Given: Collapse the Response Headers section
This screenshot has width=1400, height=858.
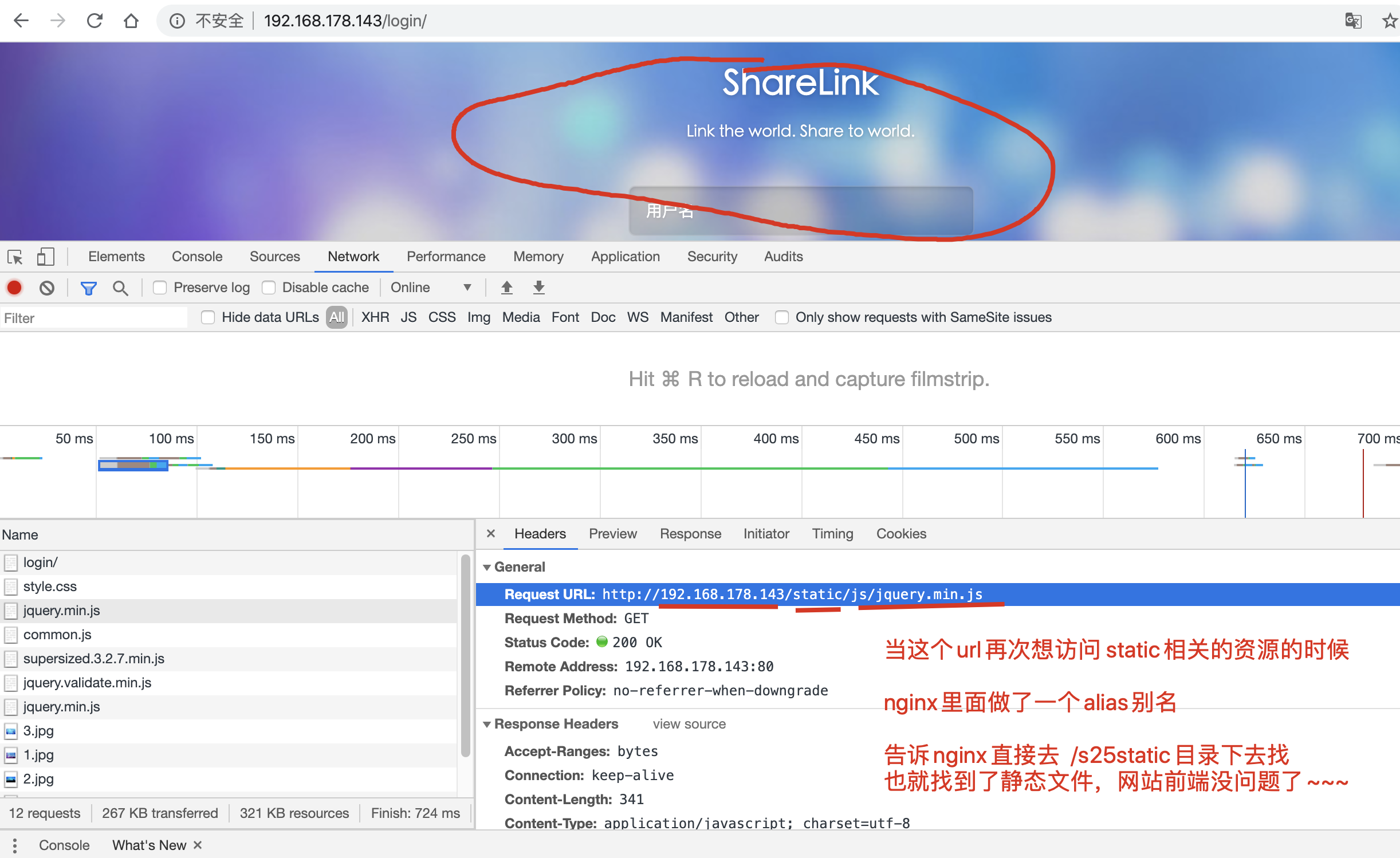Looking at the screenshot, I should click(x=487, y=724).
